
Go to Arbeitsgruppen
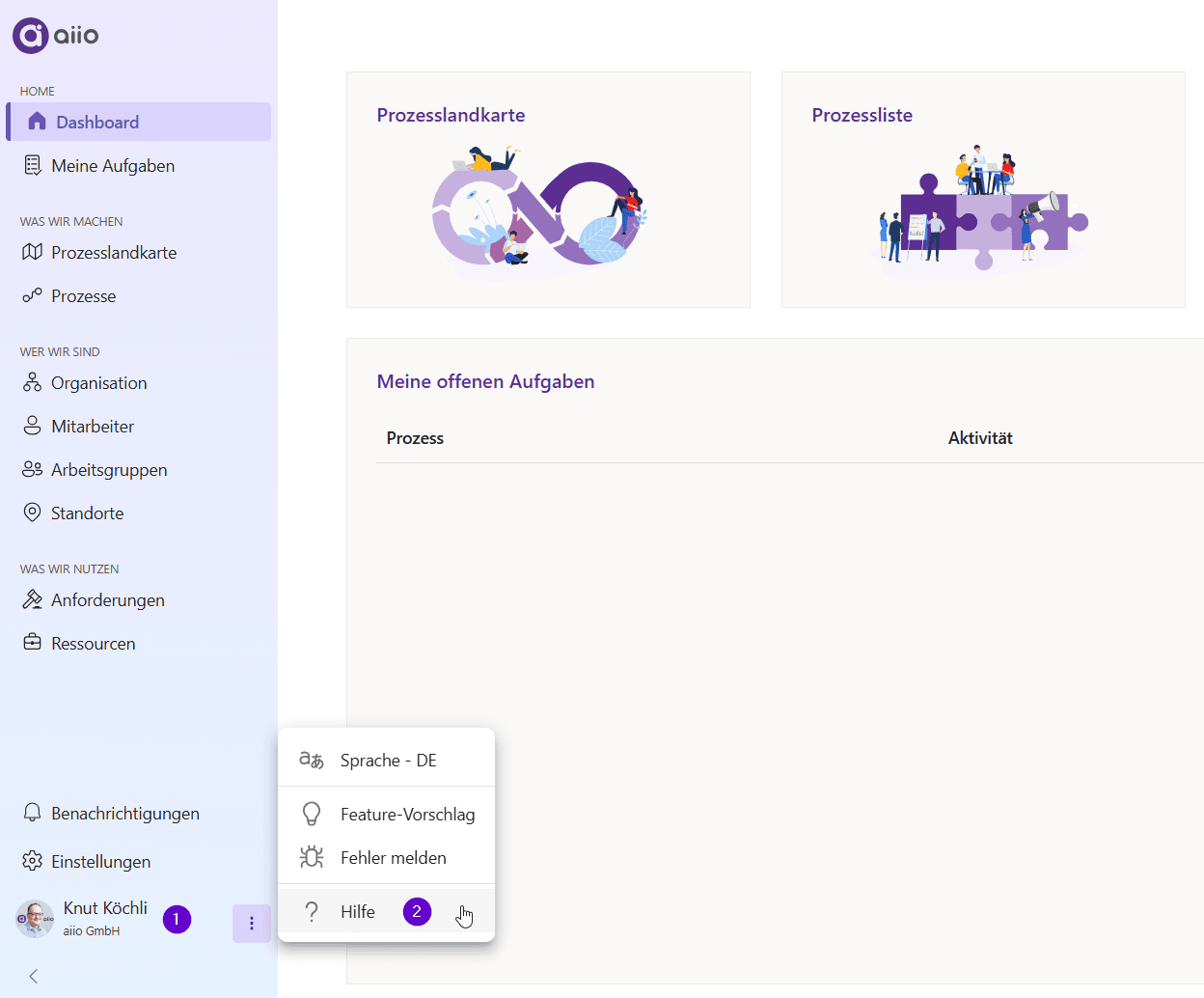139,469
